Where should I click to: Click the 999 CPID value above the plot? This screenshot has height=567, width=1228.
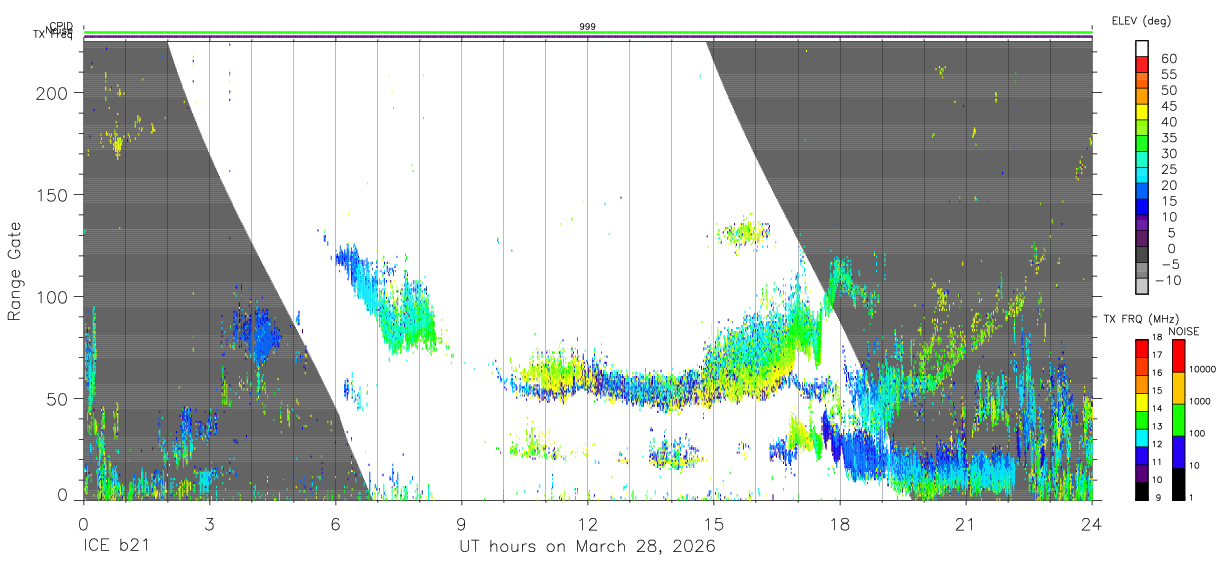click(588, 26)
